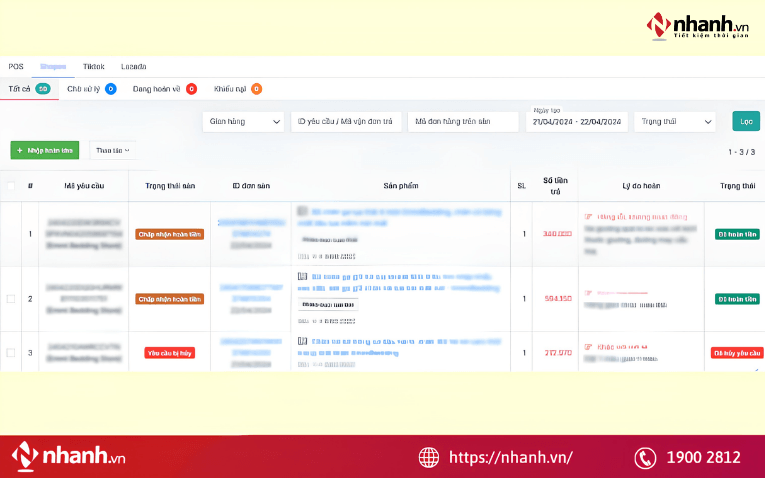Toggle the select-all checkbox in table header
The image size is (765, 478).
tap(11, 185)
